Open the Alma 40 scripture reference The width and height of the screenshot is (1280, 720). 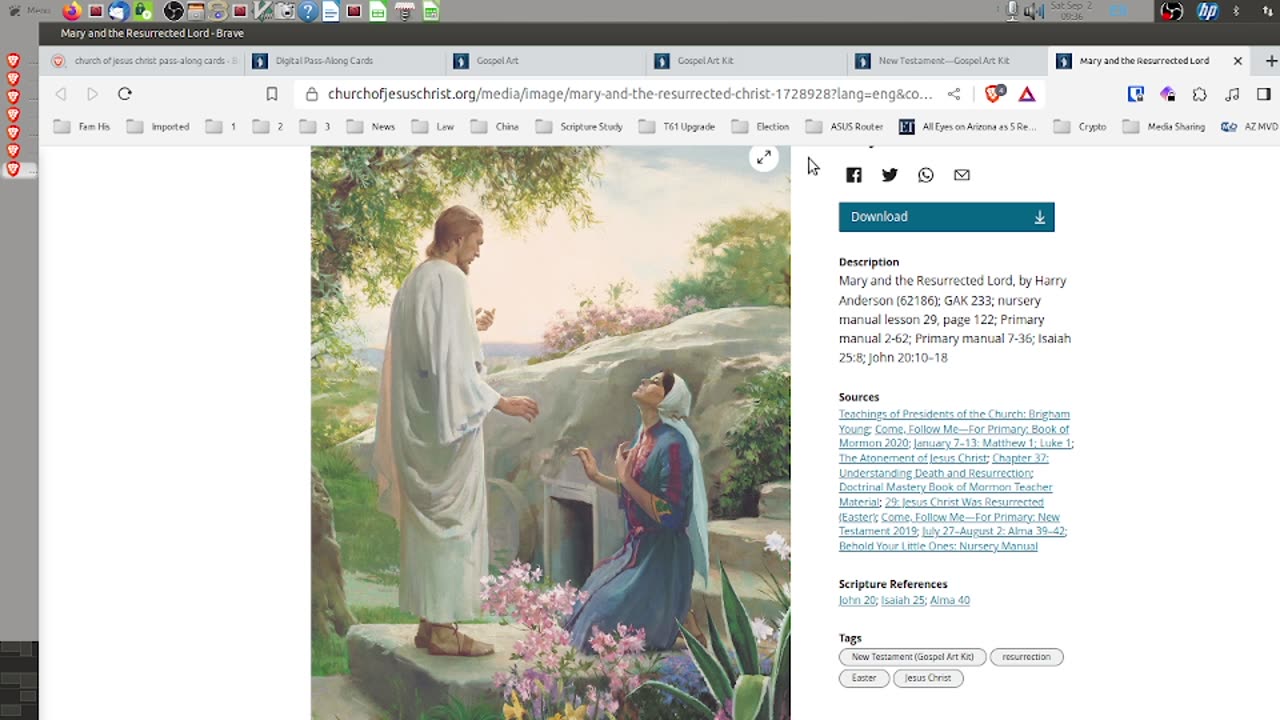pos(950,601)
